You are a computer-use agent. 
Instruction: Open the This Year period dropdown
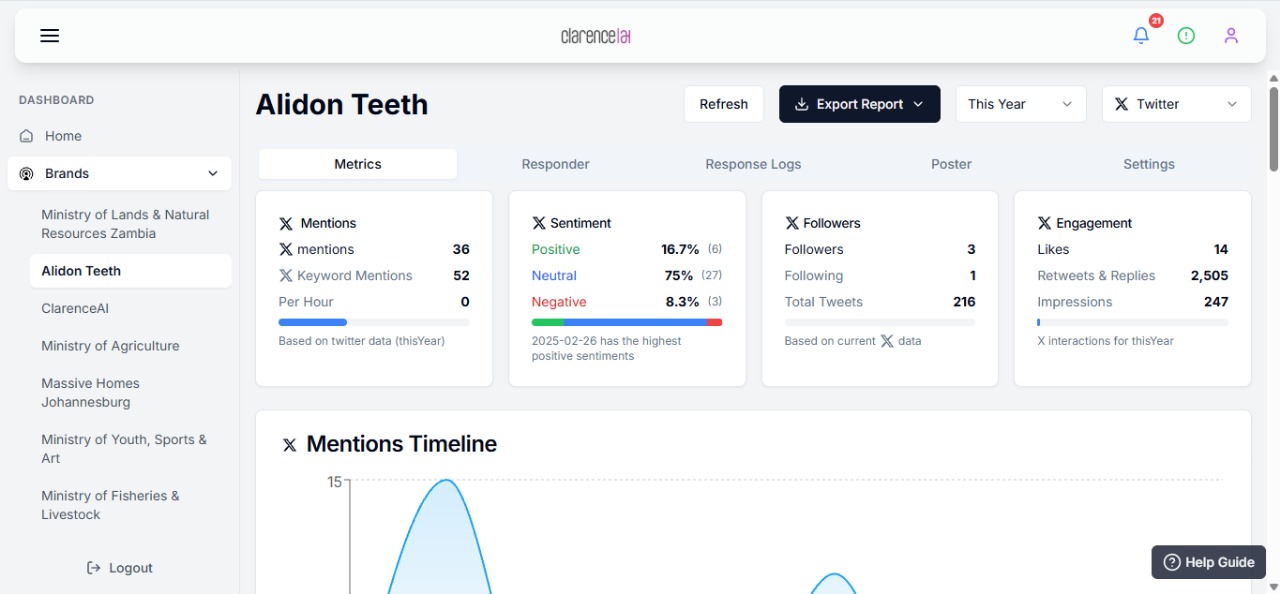(x=1020, y=104)
